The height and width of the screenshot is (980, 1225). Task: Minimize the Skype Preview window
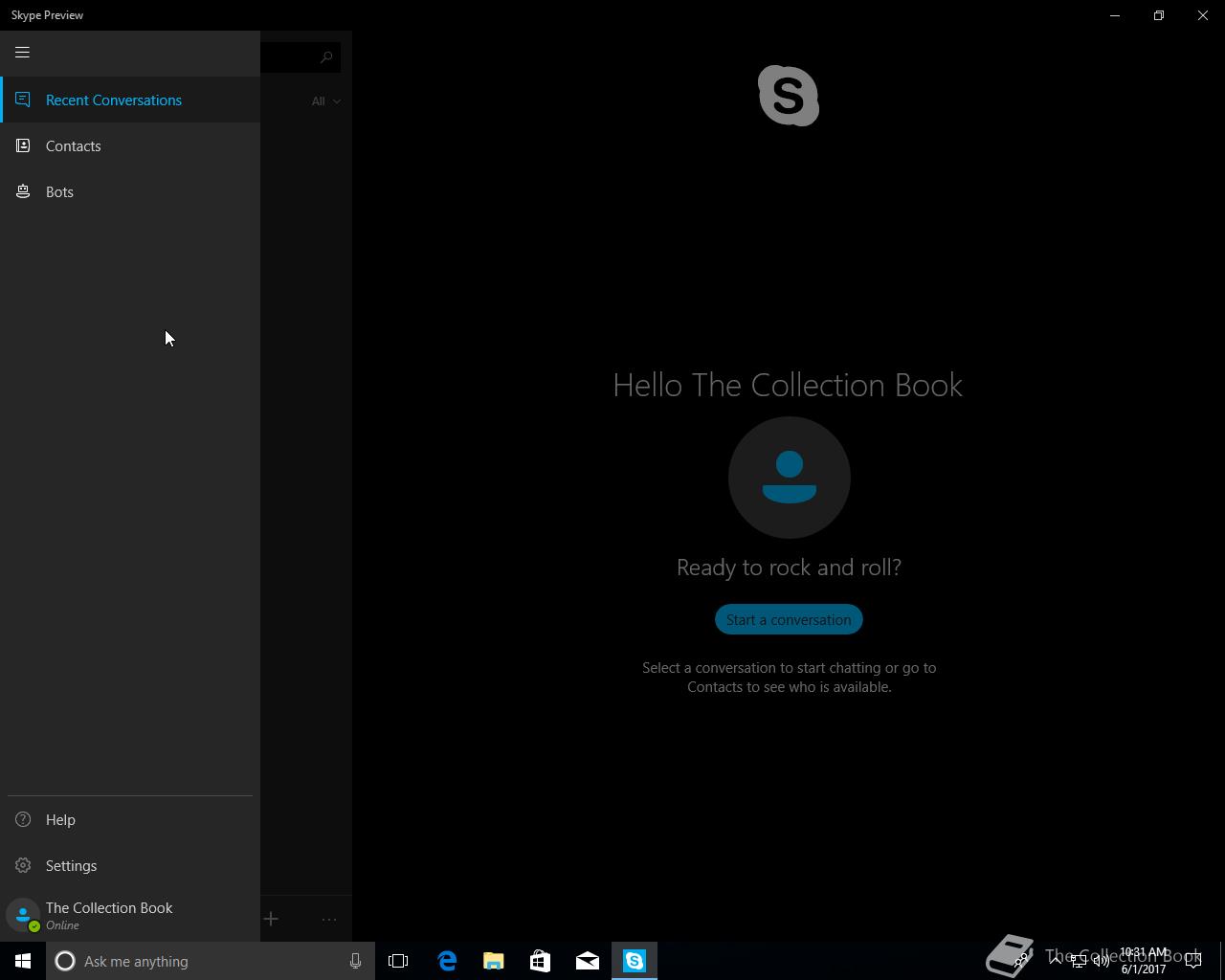1115,15
